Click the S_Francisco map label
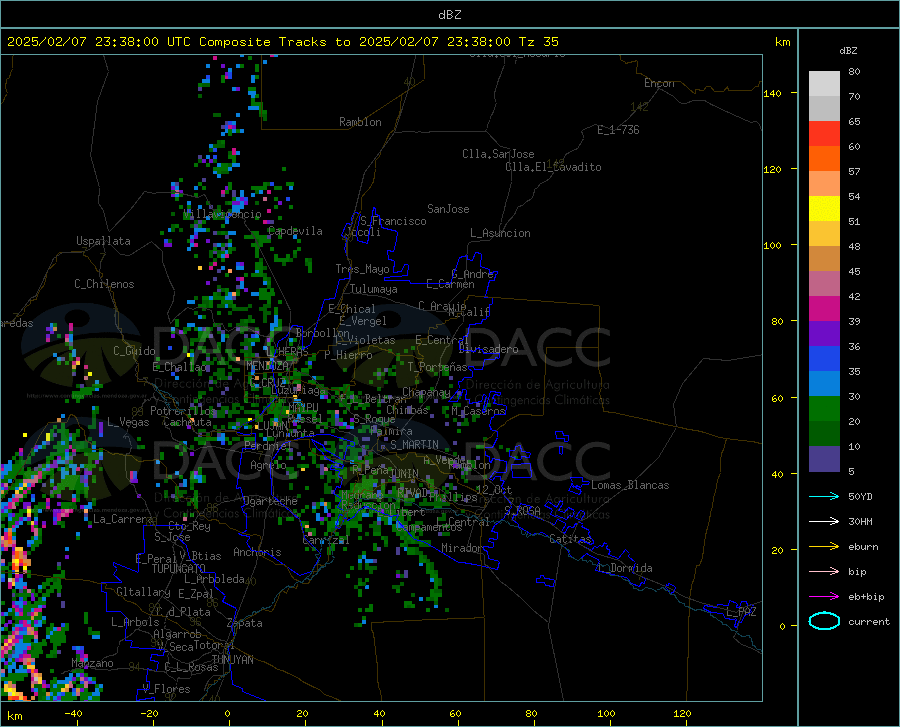Screen dimensions: 900x727 [393, 221]
